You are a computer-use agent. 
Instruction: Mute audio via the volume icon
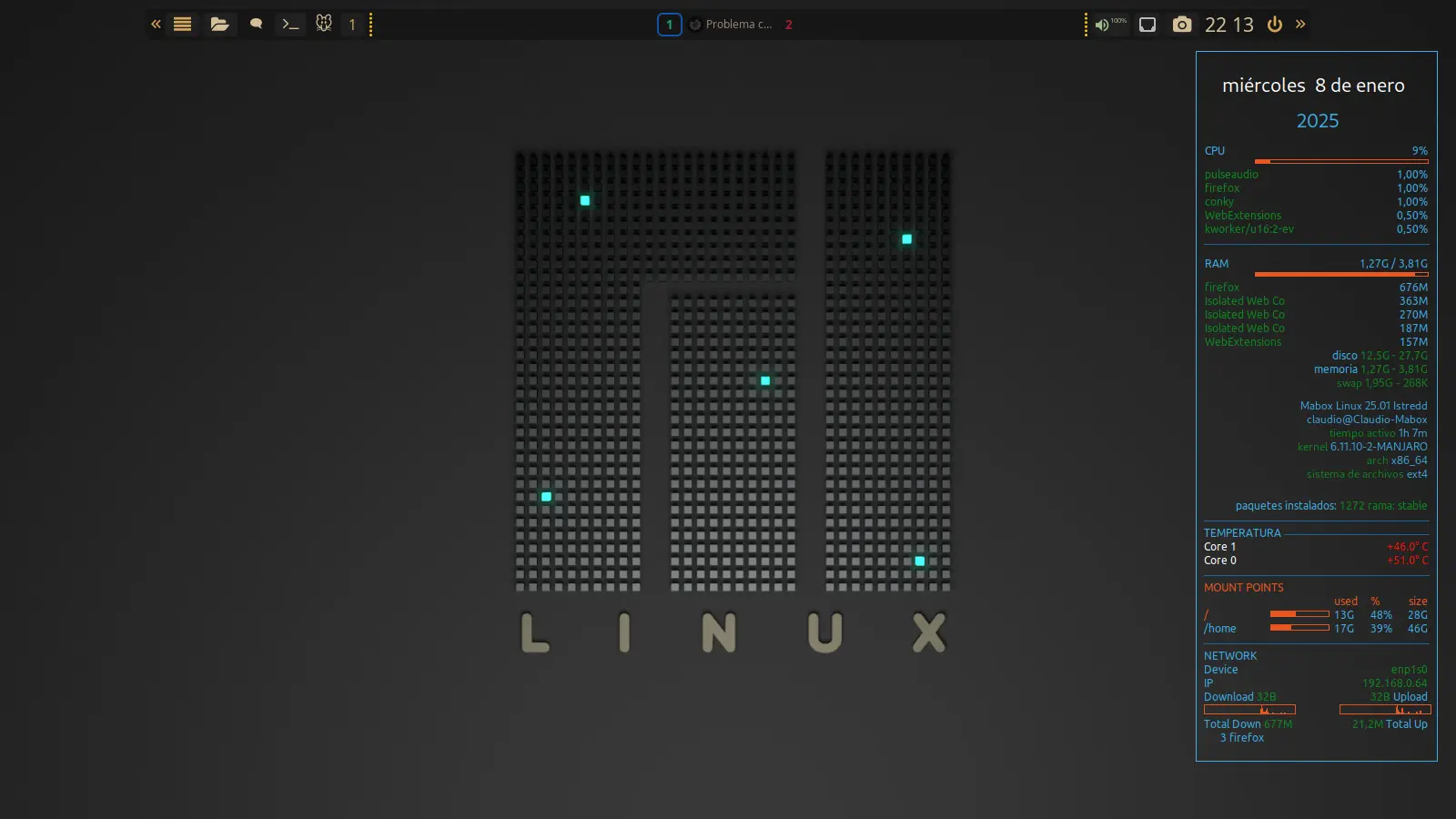(1103, 25)
